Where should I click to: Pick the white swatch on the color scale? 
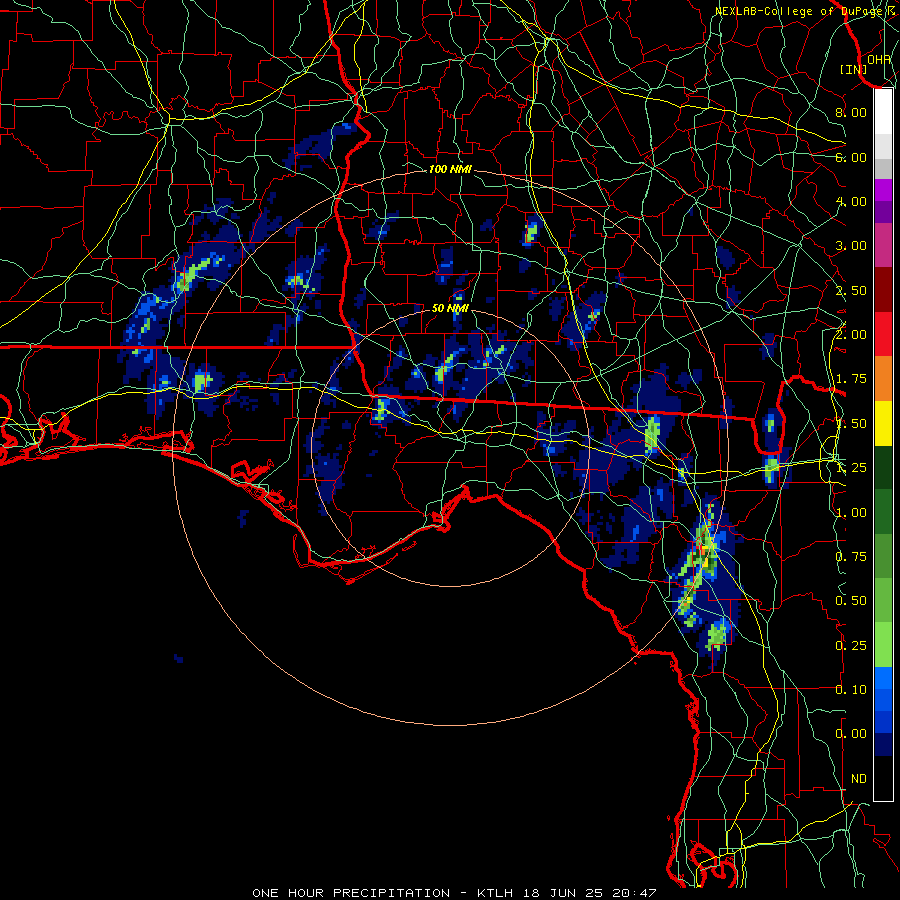883,112
